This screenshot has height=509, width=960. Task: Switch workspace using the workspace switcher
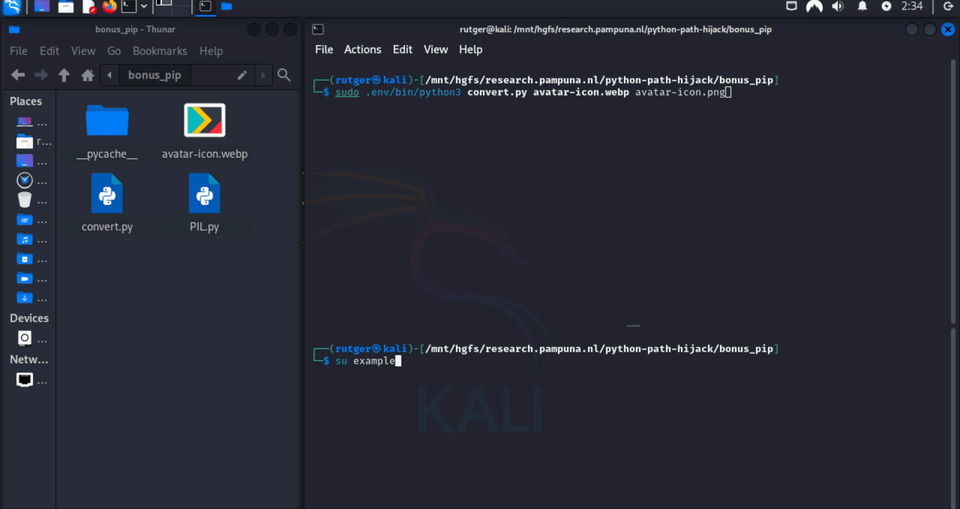[171, 7]
